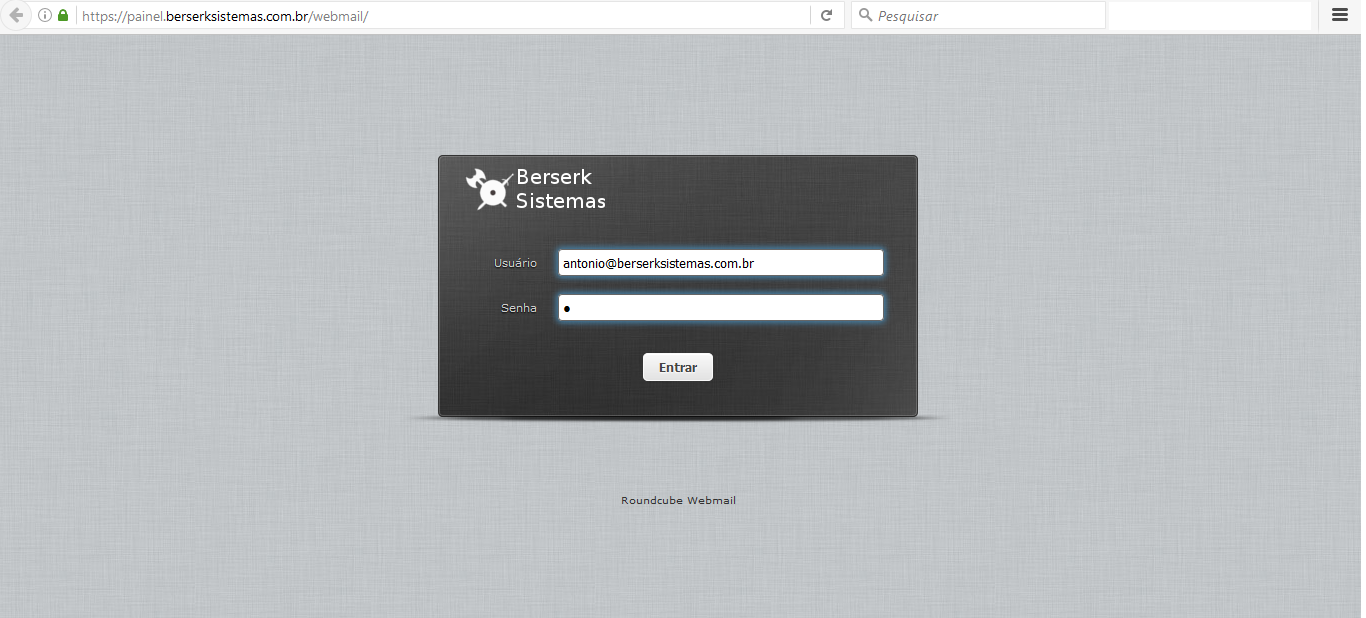This screenshot has width=1366, height=618.
Task: Click the browser back arrow button
Action: pos(15,15)
